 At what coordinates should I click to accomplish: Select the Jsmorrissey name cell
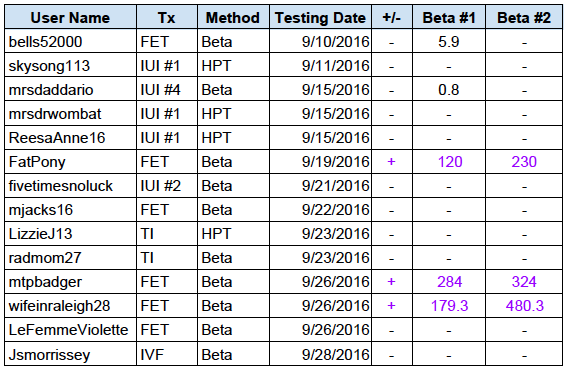click(x=71, y=354)
